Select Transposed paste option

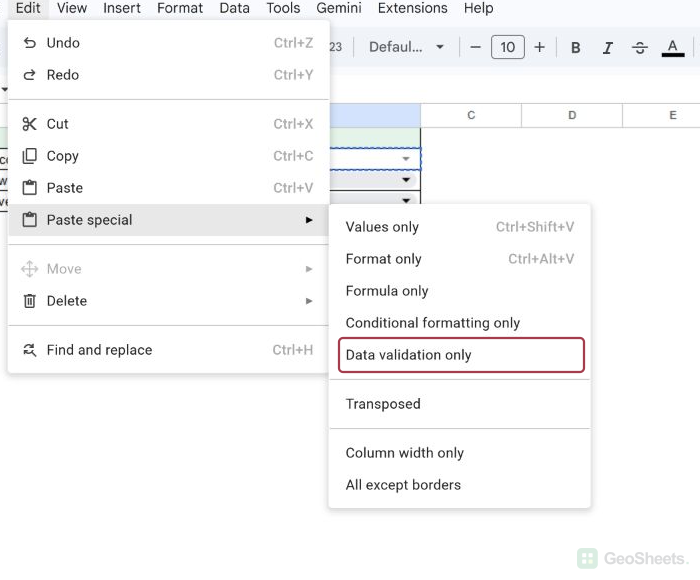[460, 404]
